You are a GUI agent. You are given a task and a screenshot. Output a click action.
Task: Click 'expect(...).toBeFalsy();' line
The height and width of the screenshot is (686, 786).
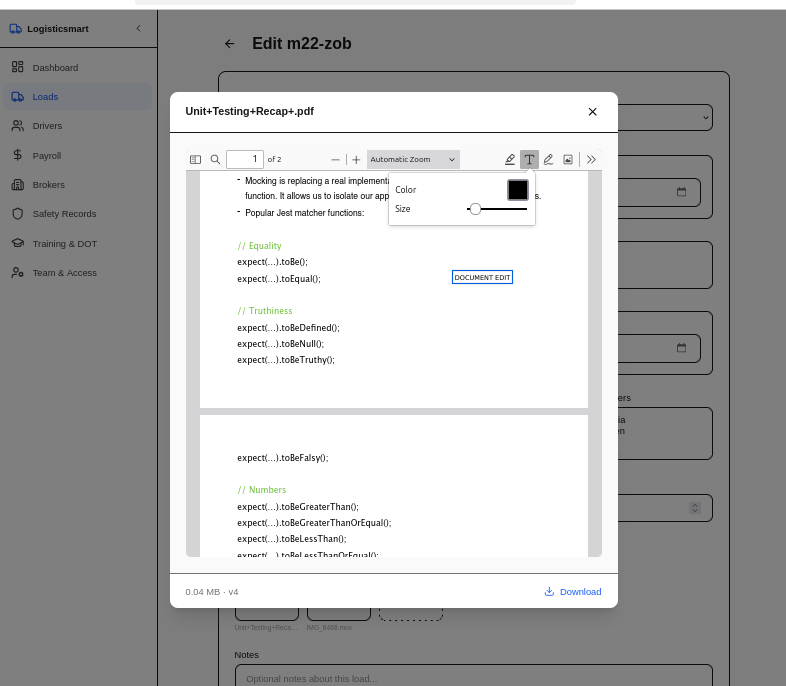(283, 458)
